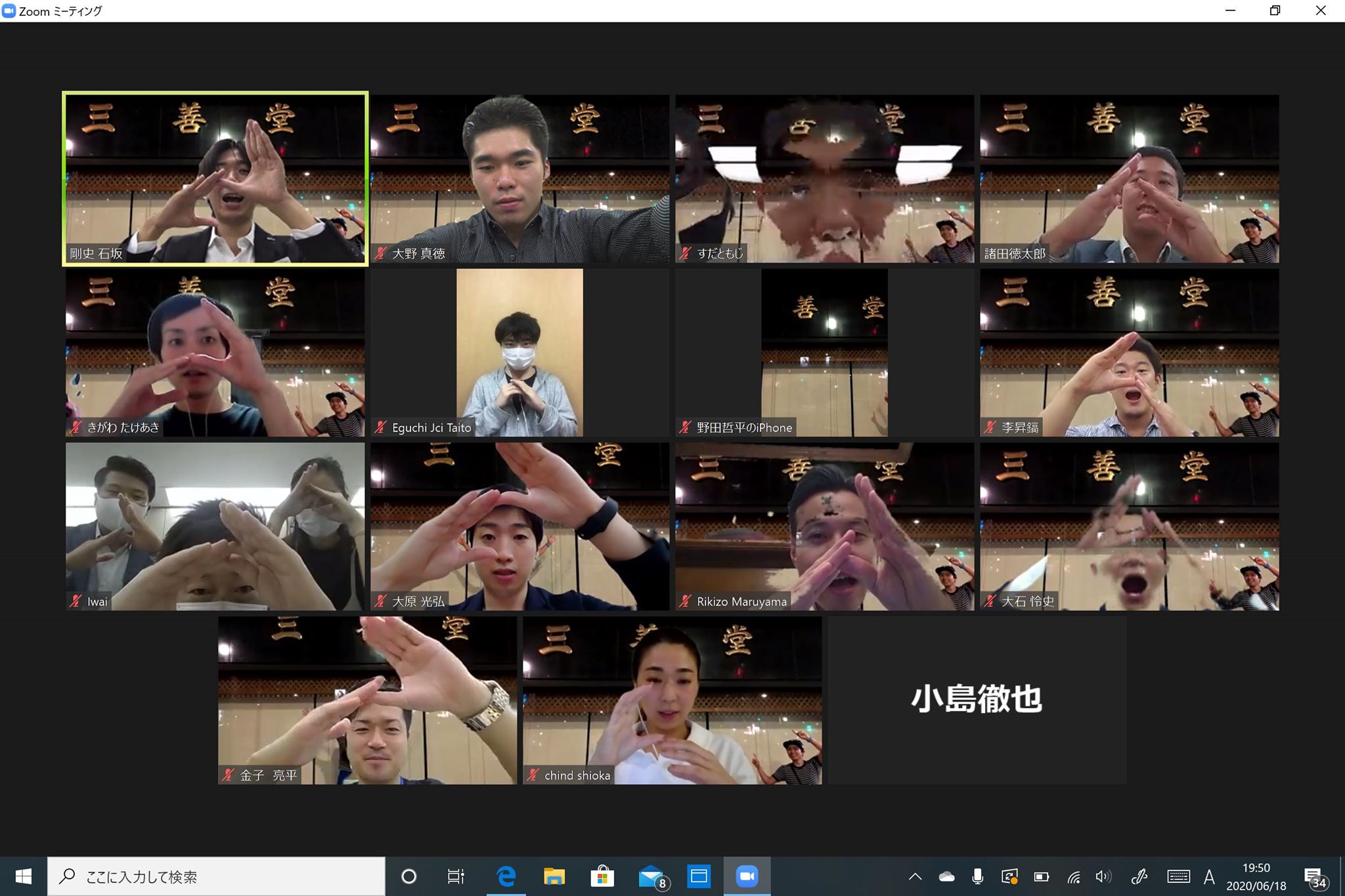Open volume control in system tray
The width and height of the screenshot is (1345, 896).
tap(1103, 876)
